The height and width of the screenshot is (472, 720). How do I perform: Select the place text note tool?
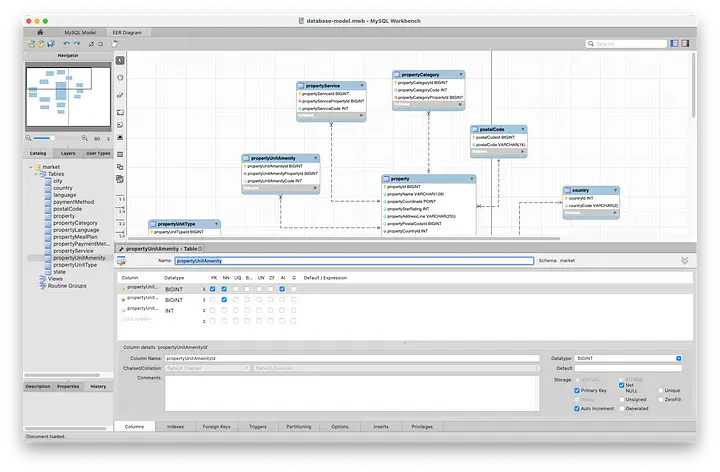(120, 125)
